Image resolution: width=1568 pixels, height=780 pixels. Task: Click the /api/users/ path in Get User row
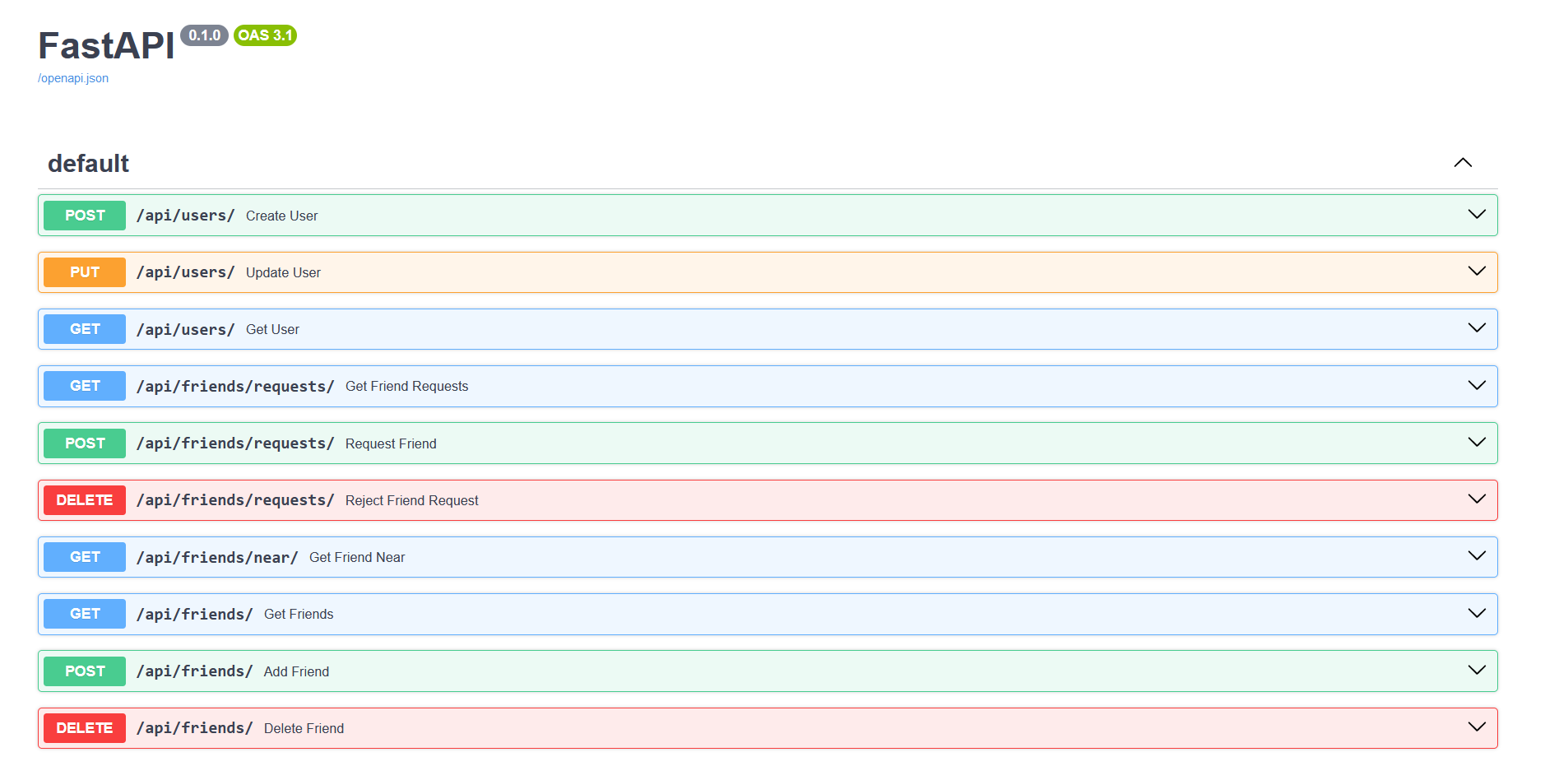coord(186,329)
